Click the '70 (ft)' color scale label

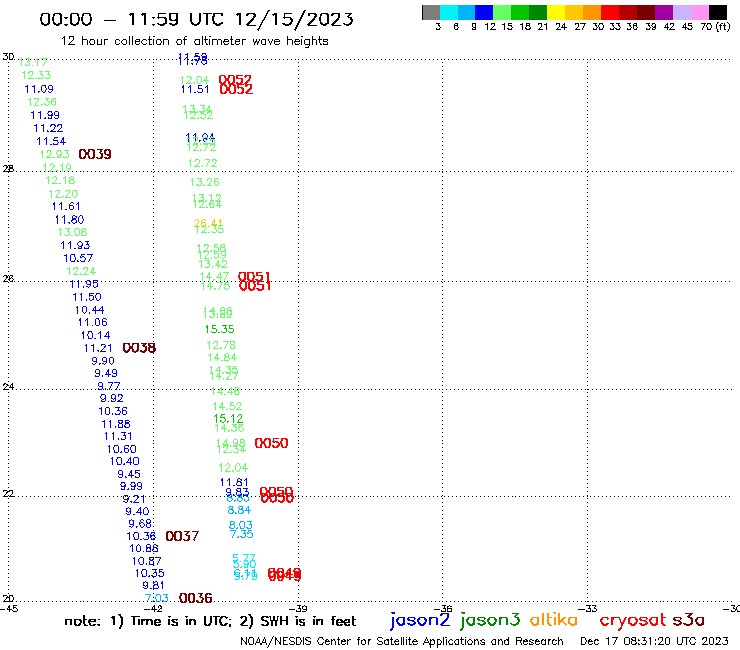[x=715, y=26]
